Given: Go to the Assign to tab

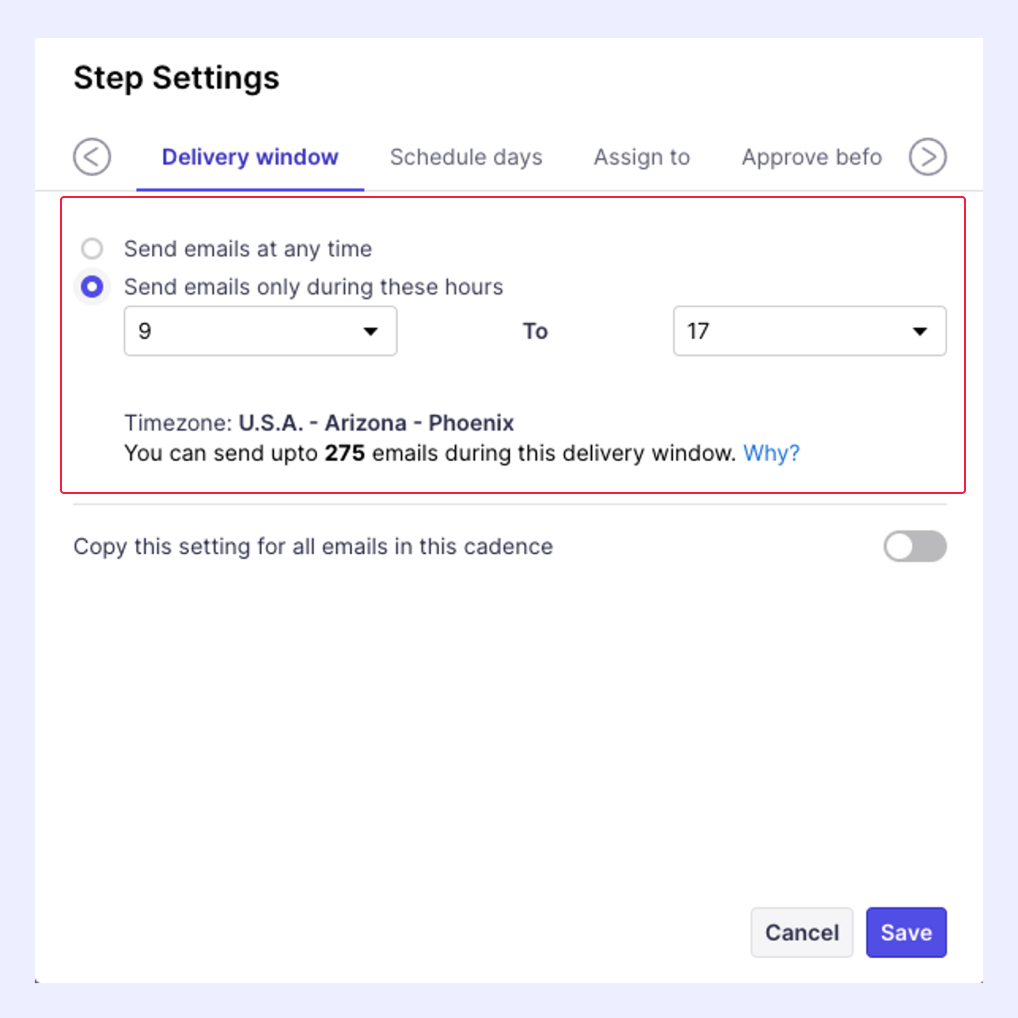Looking at the screenshot, I should click(642, 157).
